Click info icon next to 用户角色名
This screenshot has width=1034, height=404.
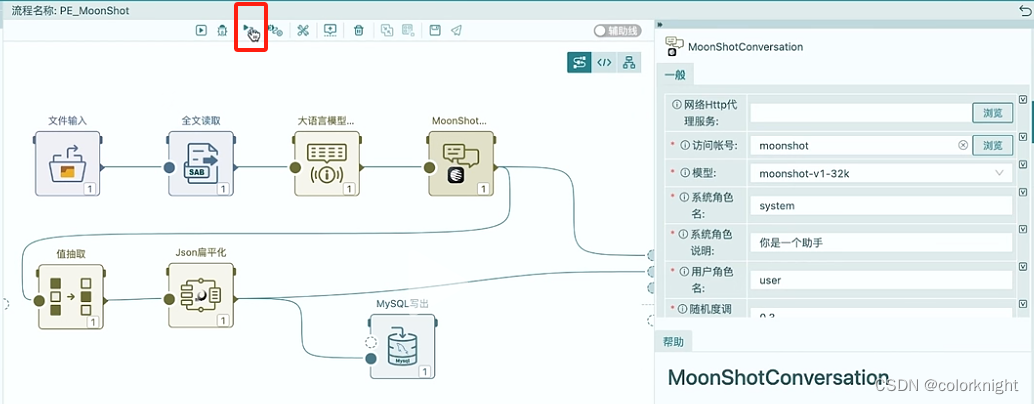coord(684,271)
